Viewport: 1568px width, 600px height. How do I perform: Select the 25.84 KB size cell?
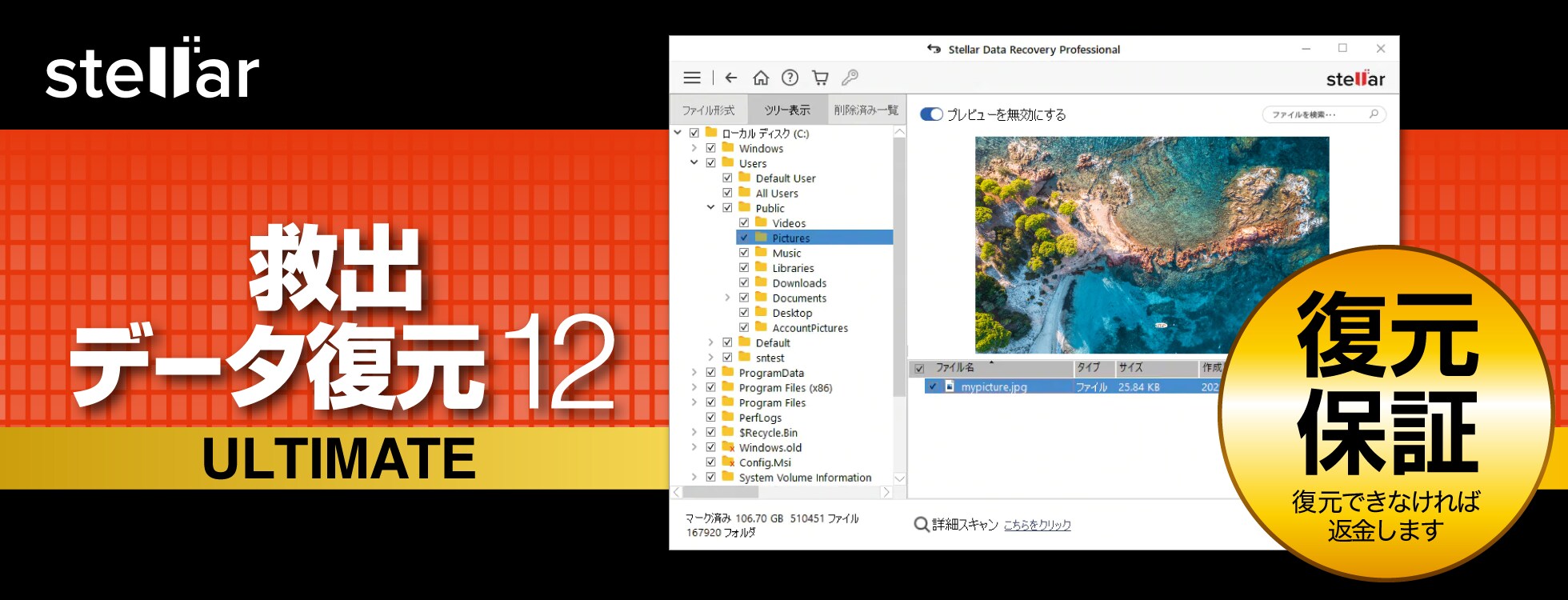[1139, 387]
